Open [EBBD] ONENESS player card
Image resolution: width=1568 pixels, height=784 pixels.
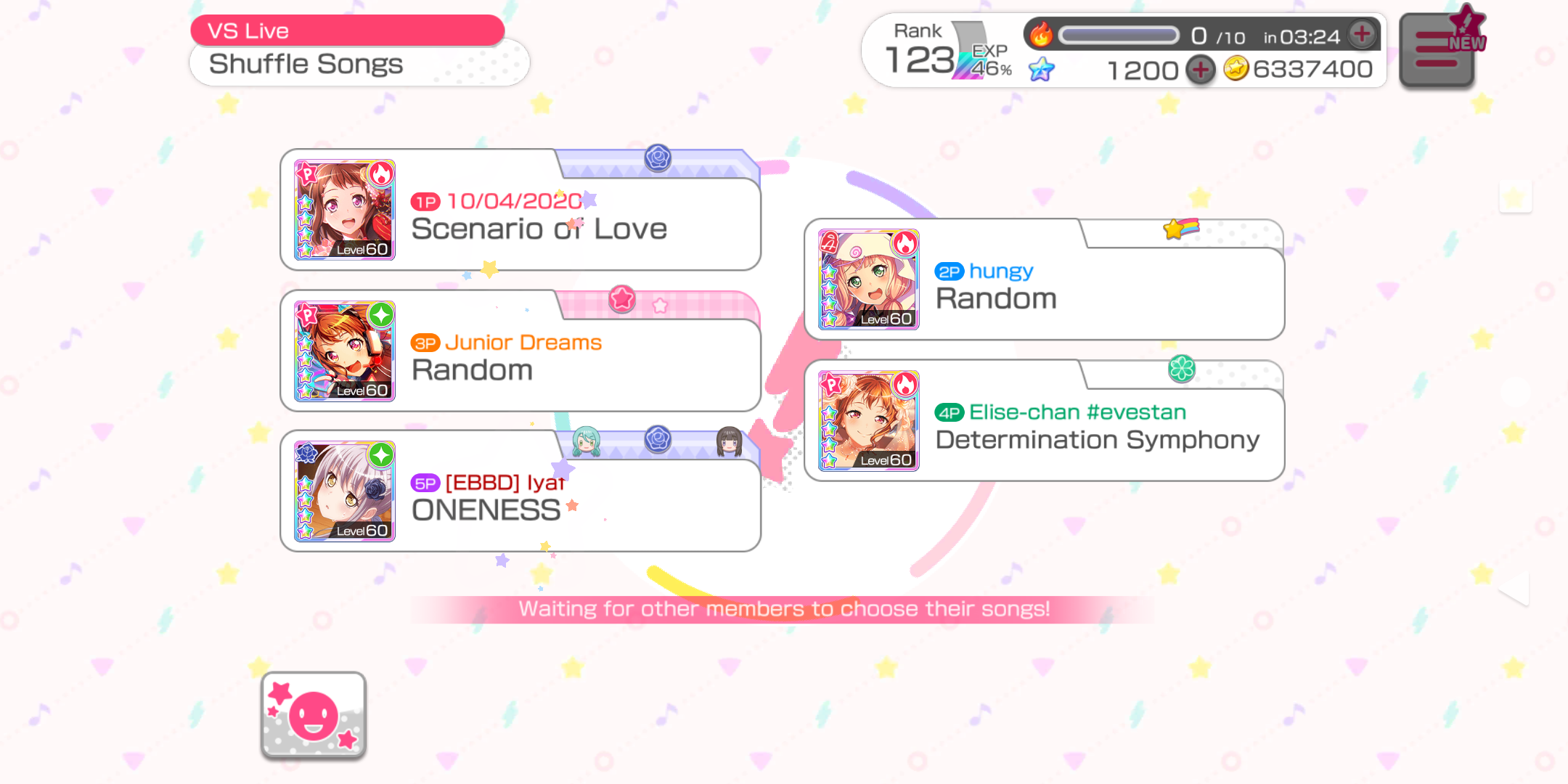click(x=520, y=491)
